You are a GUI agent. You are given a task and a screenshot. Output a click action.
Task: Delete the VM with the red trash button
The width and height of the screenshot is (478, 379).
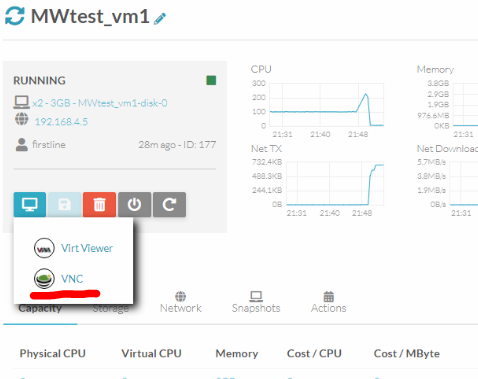coord(99,204)
